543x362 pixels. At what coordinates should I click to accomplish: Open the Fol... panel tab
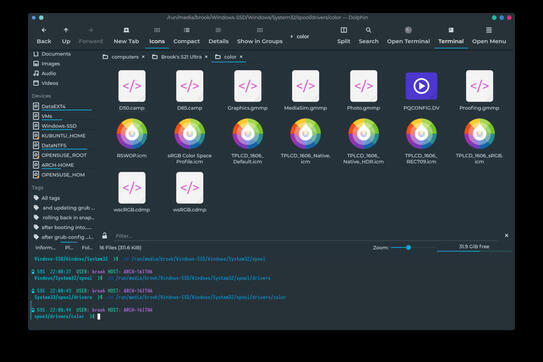[87, 248]
